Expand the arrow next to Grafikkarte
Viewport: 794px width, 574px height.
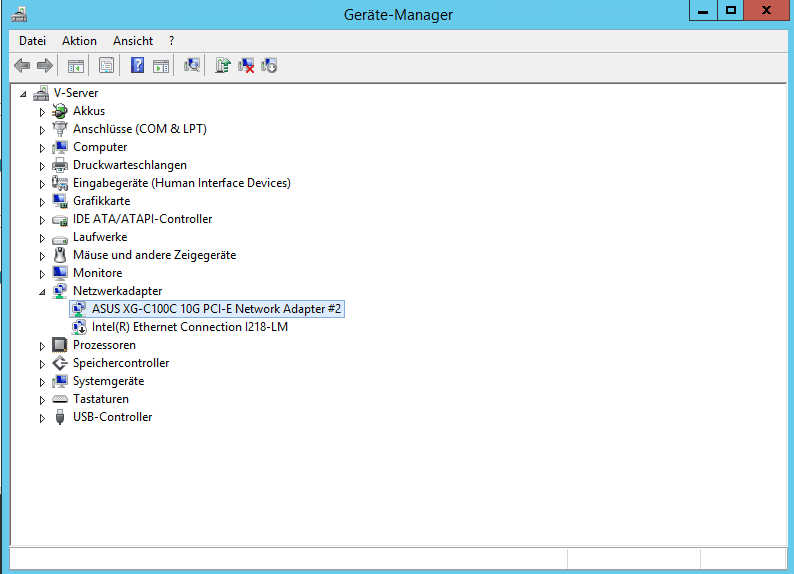pyautogui.click(x=42, y=202)
